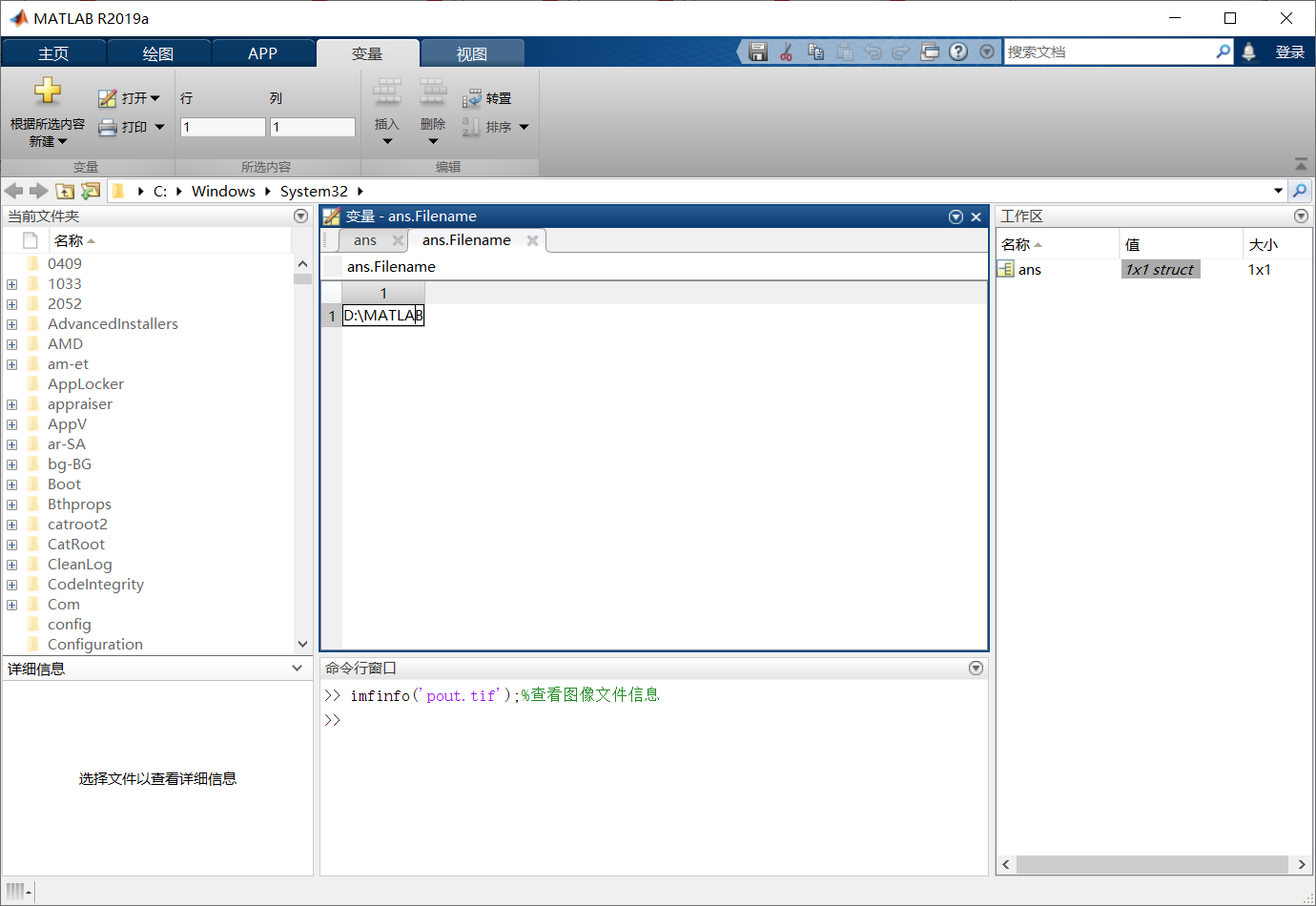Open the 当前文件夹 panel actions menu

tap(300, 216)
